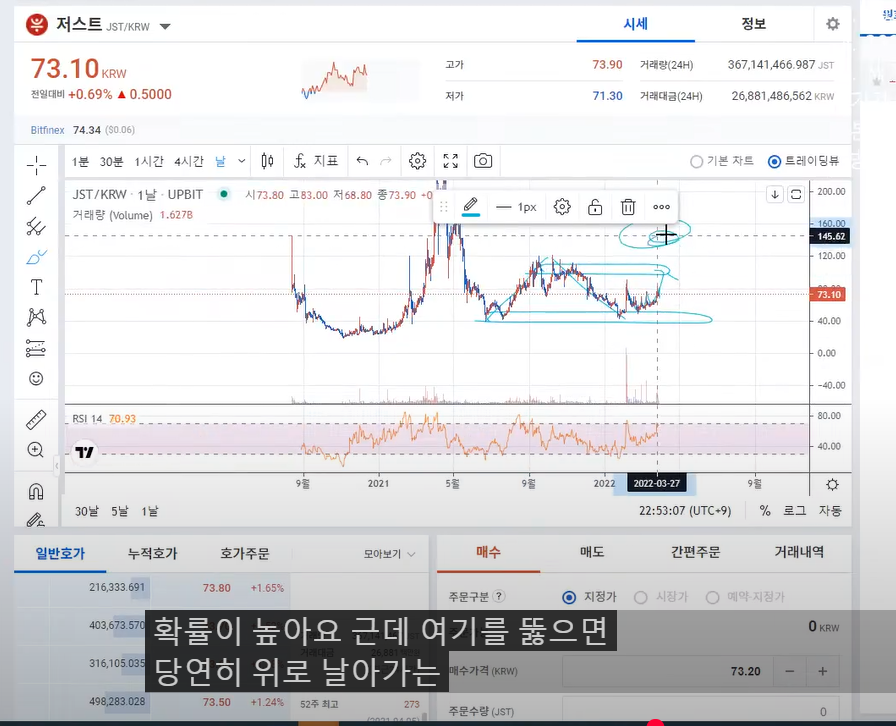This screenshot has width=896, height=726.
Task: Select the XABCD pattern tool
Action: [x=36, y=317]
